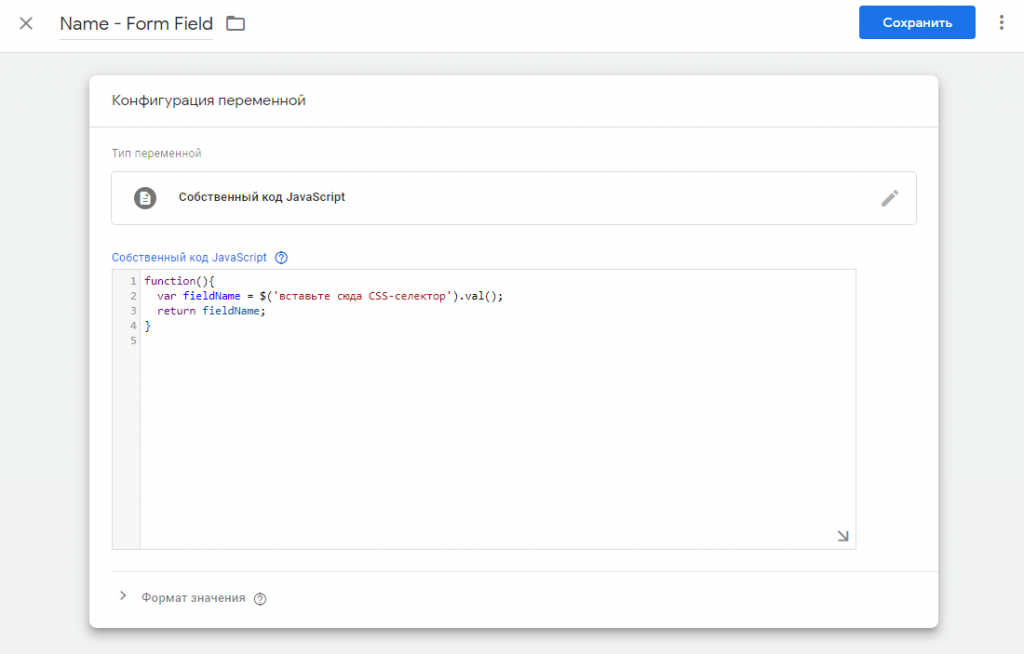The width and height of the screenshot is (1024, 654).
Task: Click help icon next to Формат значения
Action: click(260, 599)
